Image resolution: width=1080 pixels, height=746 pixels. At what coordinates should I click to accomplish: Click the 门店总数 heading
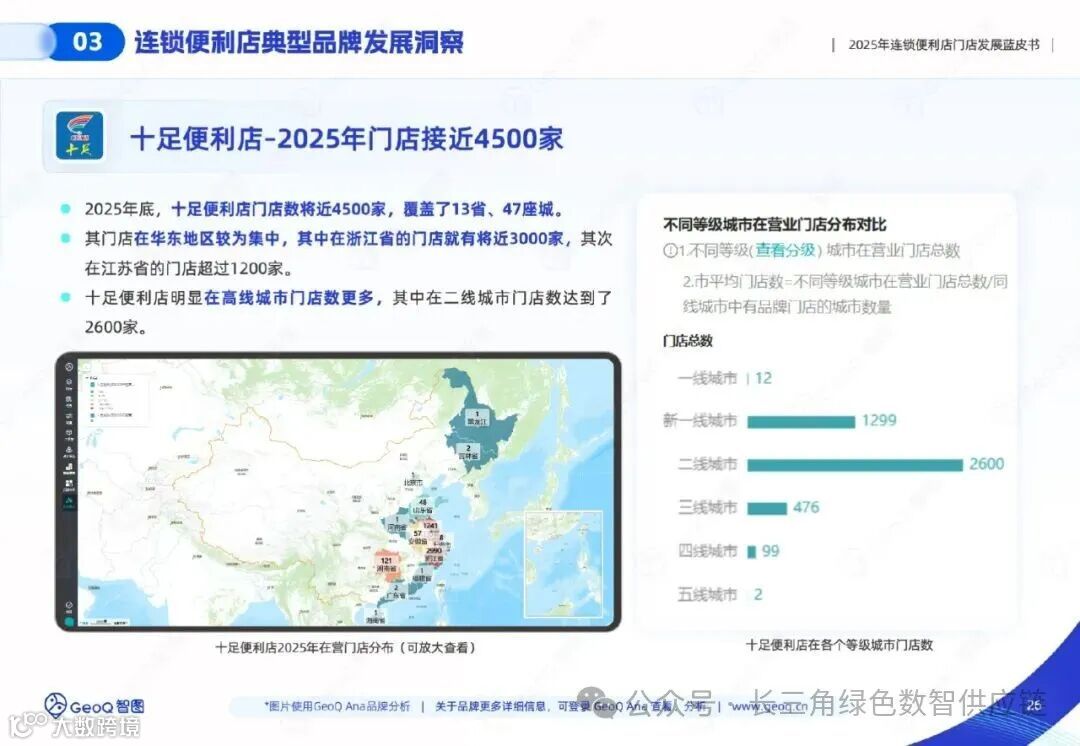pyautogui.click(x=687, y=341)
